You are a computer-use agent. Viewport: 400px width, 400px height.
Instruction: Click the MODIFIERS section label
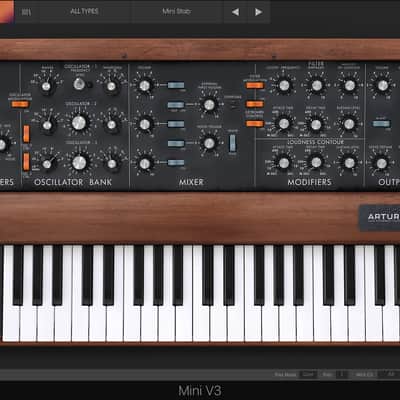click(x=309, y=182)
